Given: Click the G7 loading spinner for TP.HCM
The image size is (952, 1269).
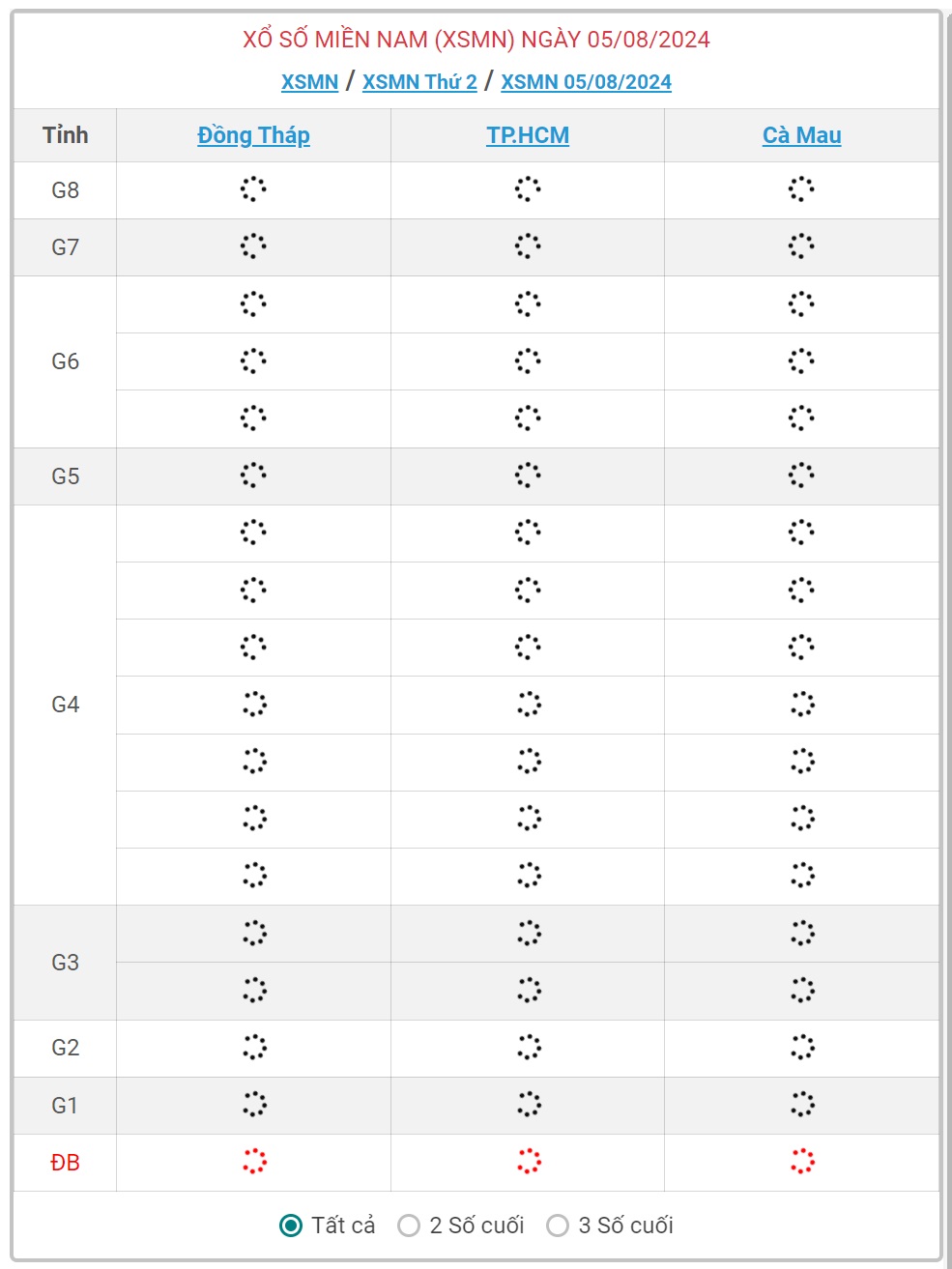Looking at the screenshot, I should [528, 246].
